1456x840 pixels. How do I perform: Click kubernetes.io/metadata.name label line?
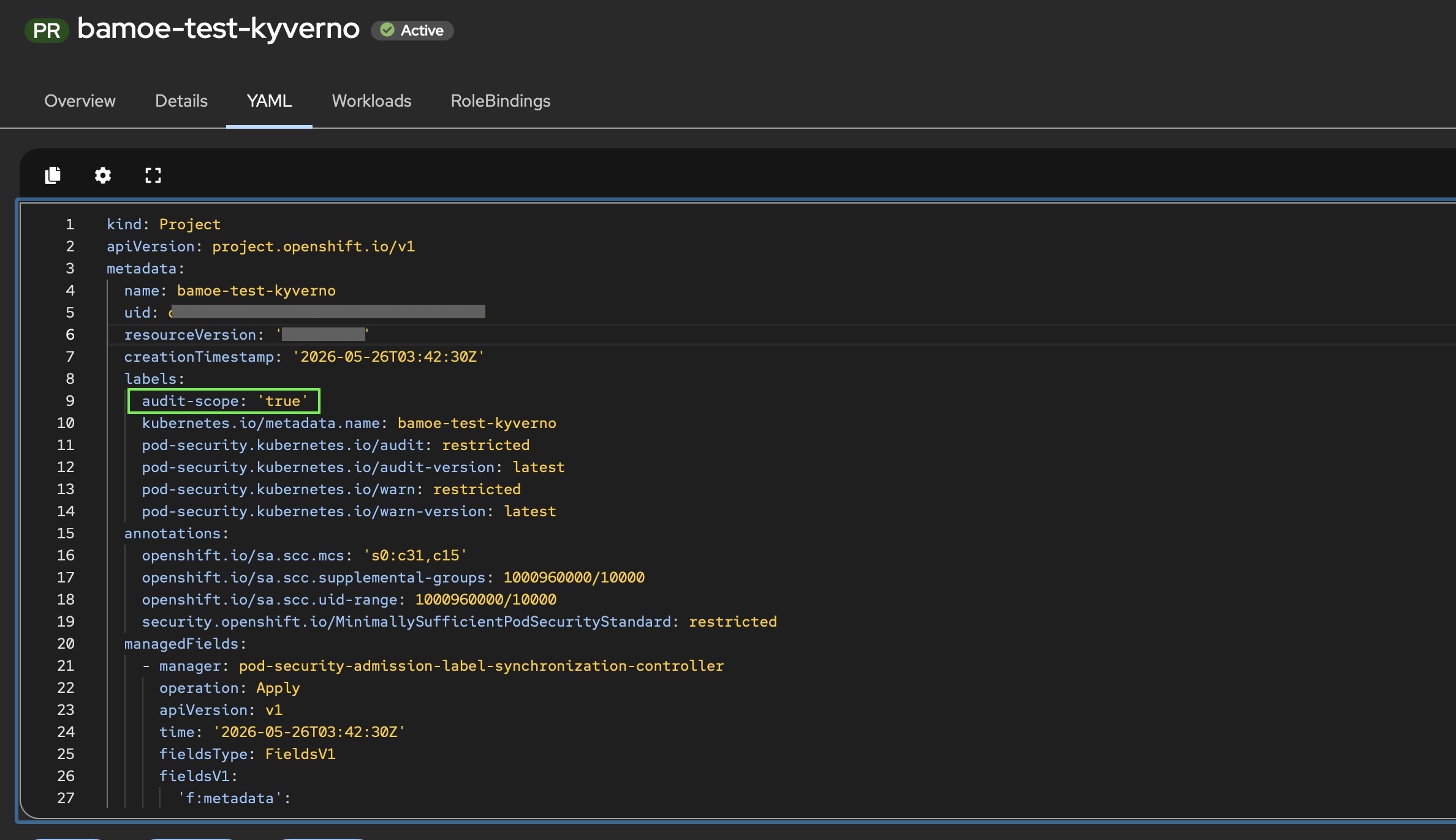click(x=349, y=423)
